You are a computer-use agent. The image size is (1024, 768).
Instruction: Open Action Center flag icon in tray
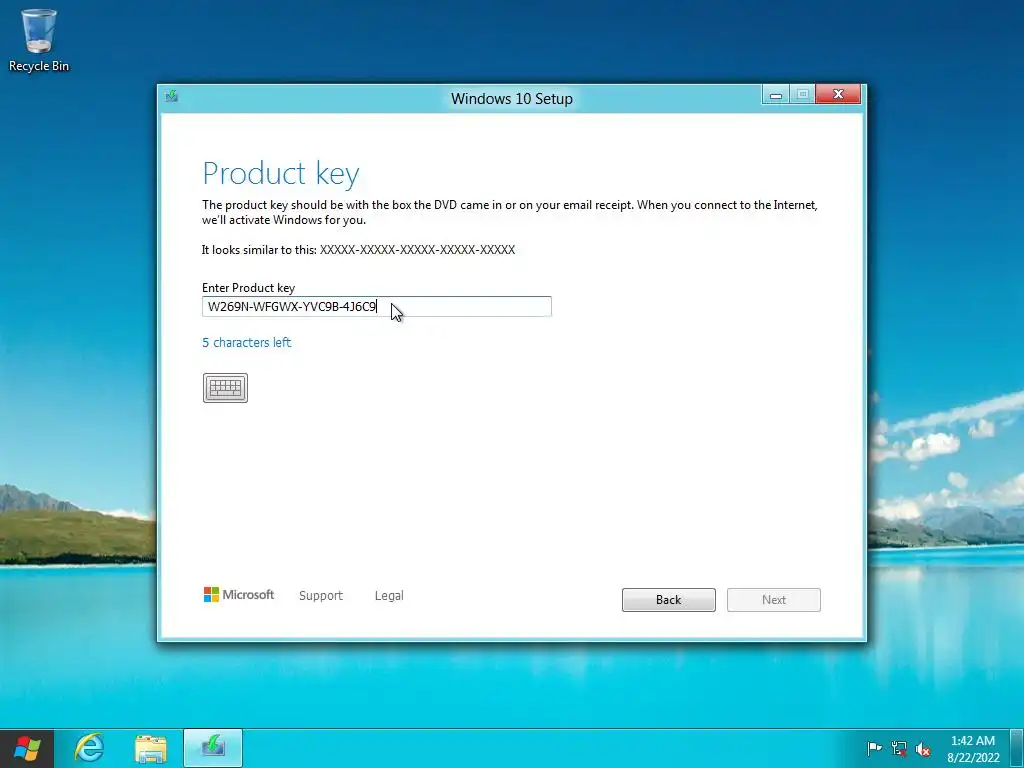point(874,748)
